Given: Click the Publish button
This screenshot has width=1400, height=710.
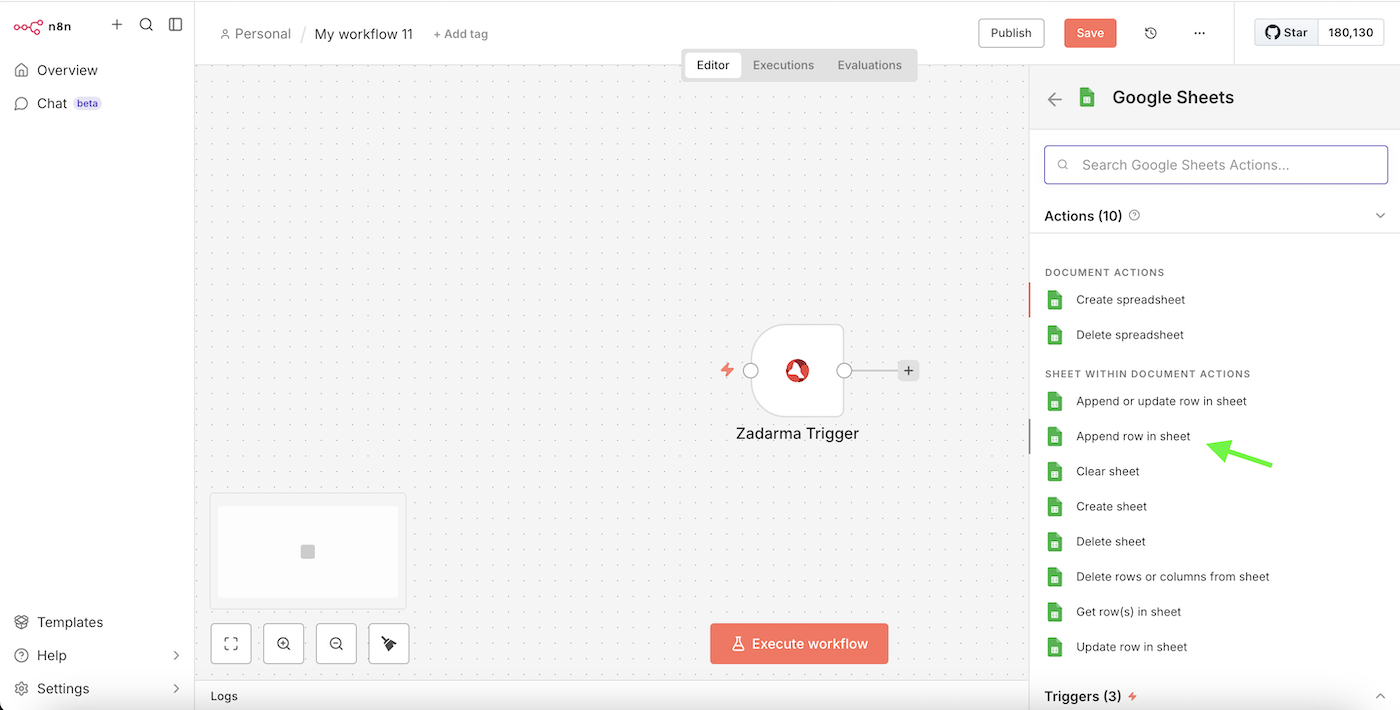Looking at the screenshot, I should point(1011,33).
